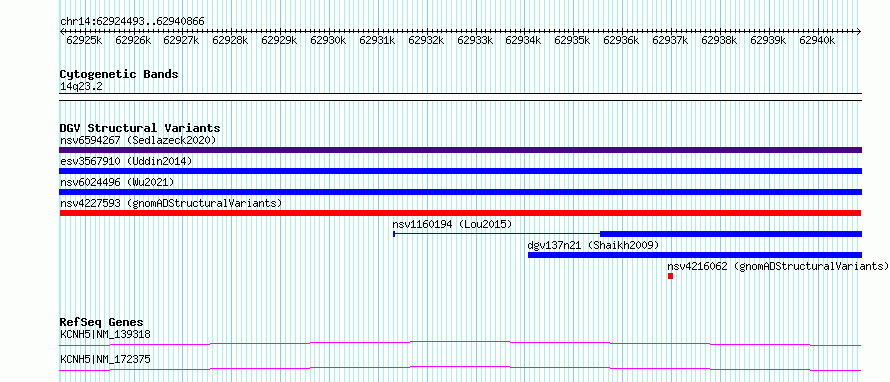Click the 62937k ruler position
The width and height of the screenshot is (890, 382).
click(x=670, y=40)
